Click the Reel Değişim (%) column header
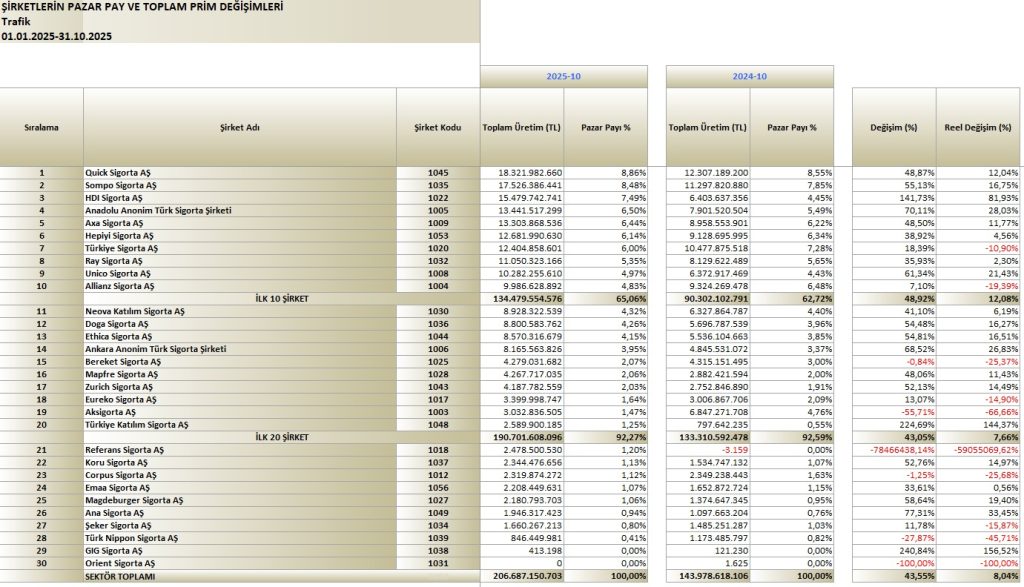1024x587 pixels. click(979, 128)
